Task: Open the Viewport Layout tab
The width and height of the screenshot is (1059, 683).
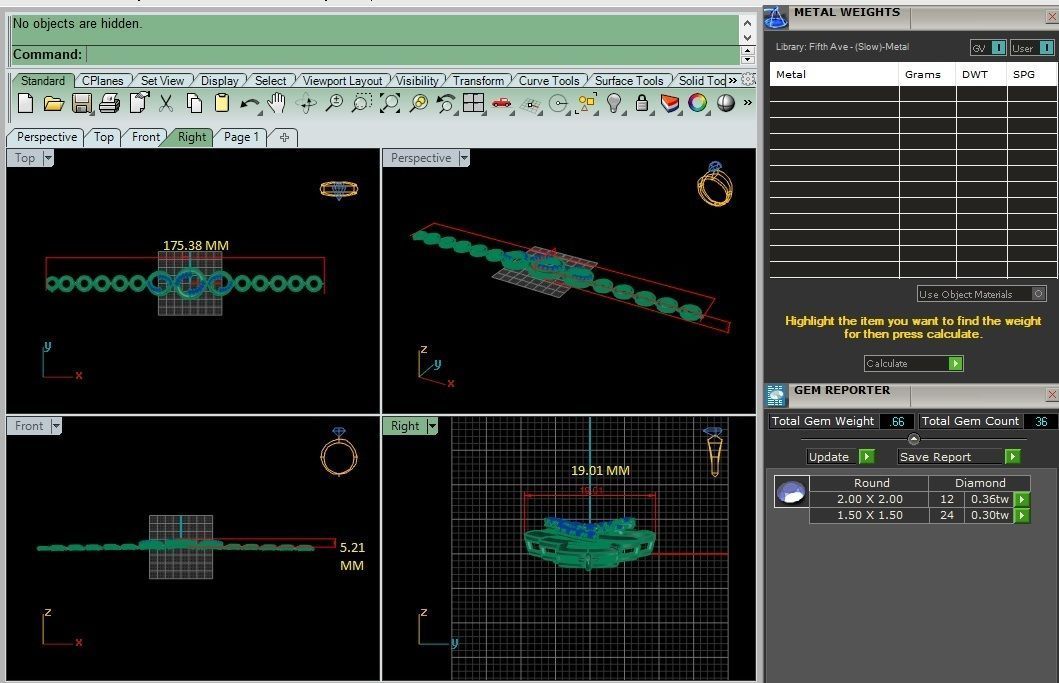Action: [x=342, y=80]
